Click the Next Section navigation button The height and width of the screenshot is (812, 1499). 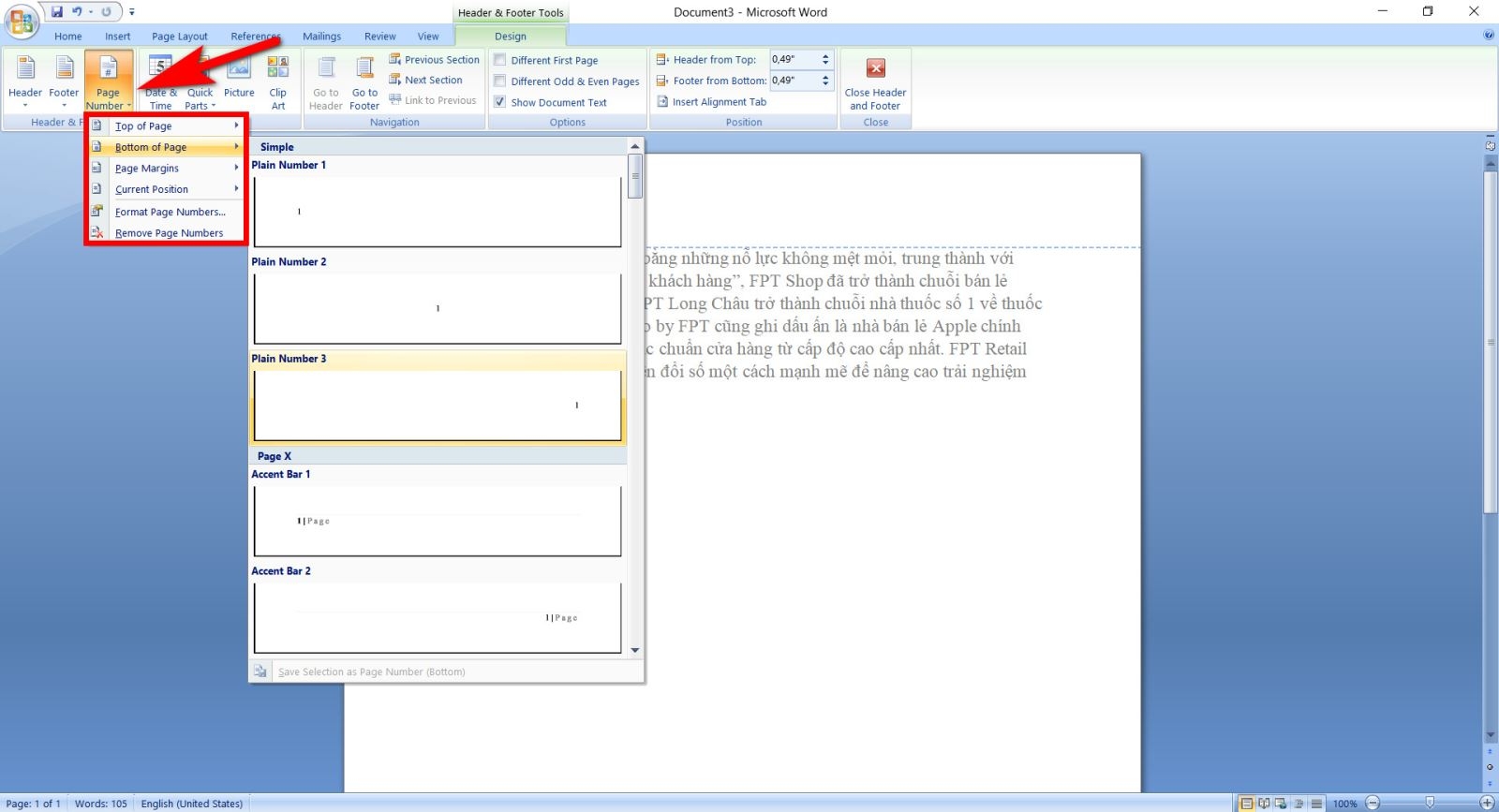425,80
